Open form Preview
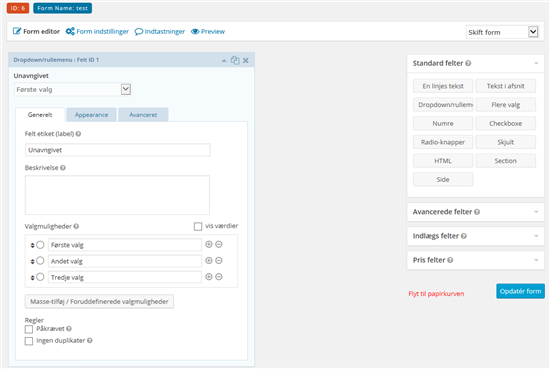 [208, 32]
